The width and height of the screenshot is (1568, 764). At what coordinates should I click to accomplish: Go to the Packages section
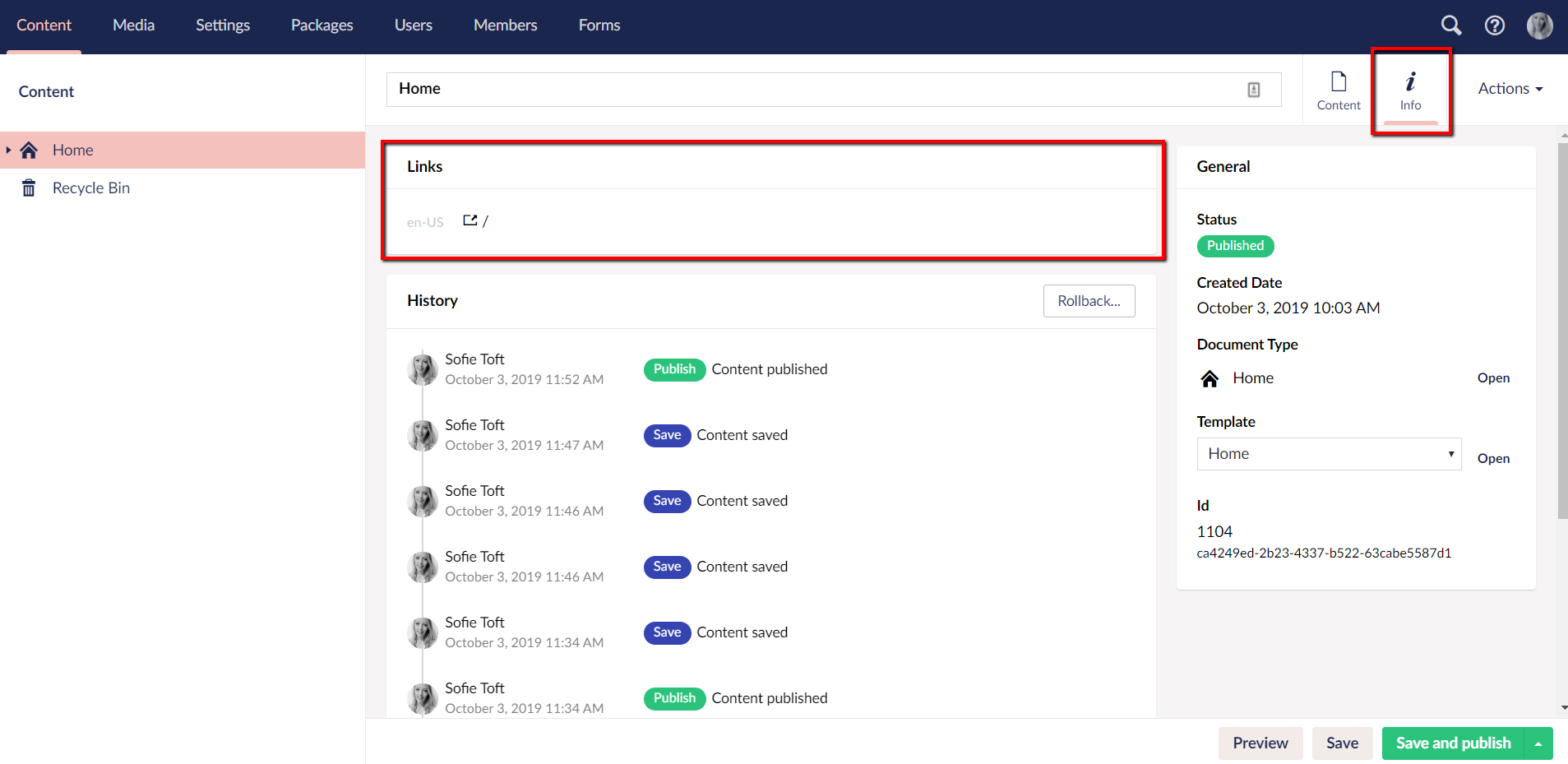coord(322,25)
